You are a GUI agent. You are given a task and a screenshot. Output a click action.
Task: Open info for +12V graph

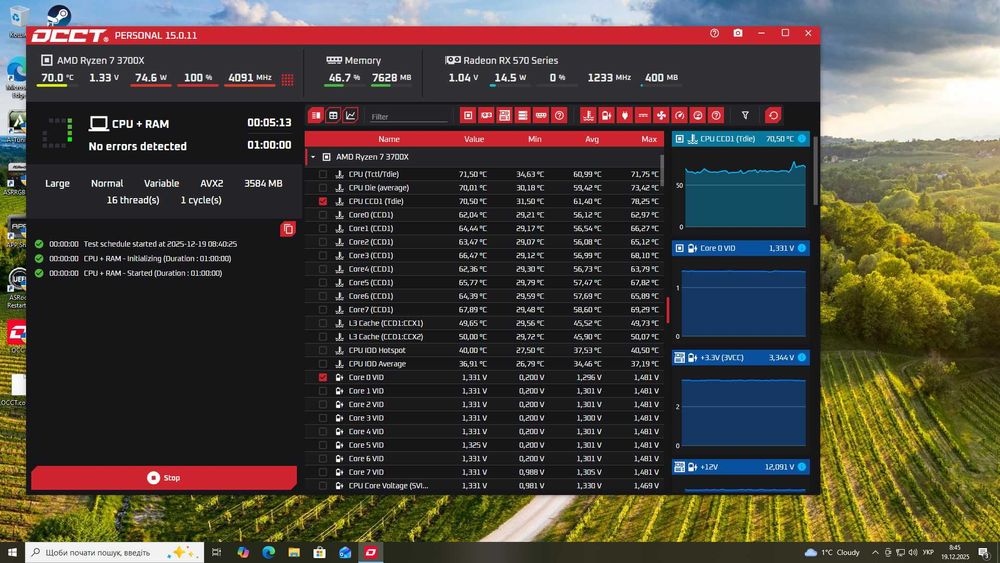tap(802, 467)
